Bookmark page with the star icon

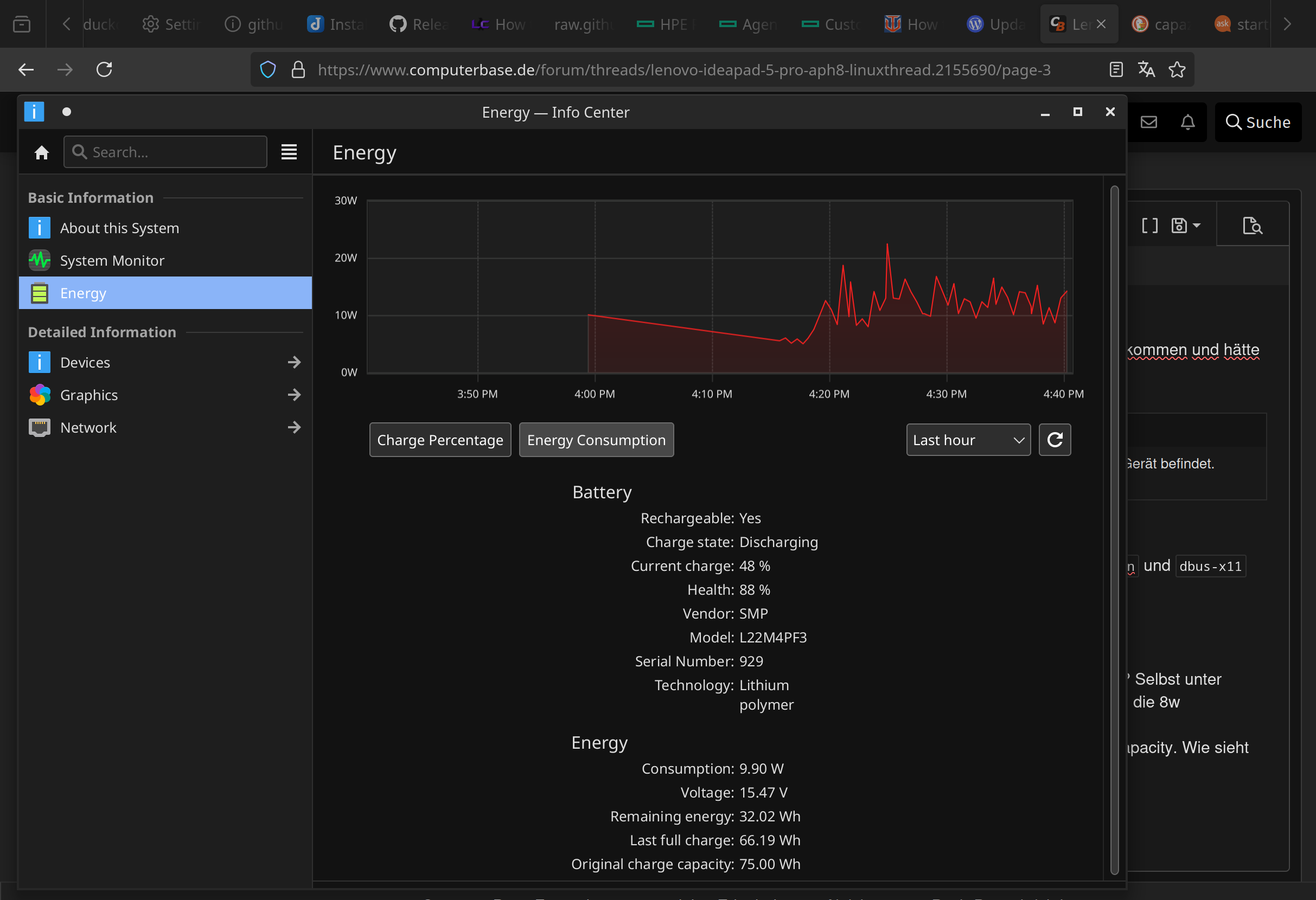[1177, 69]
